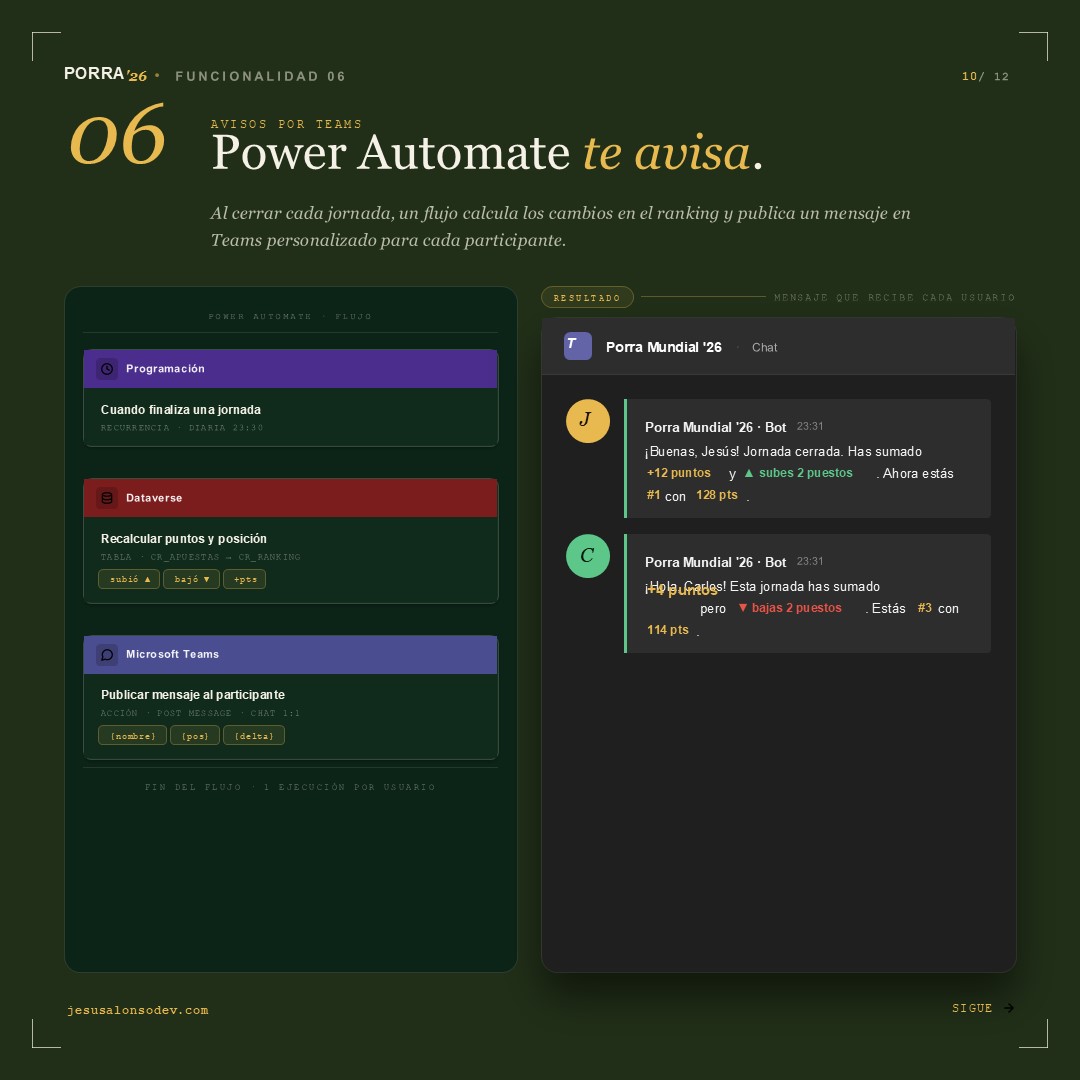Click the Microsoft Teams step header
The width and height of the screenshot is (1080, 1080).
pyautogui.click(x=290, y=654)
